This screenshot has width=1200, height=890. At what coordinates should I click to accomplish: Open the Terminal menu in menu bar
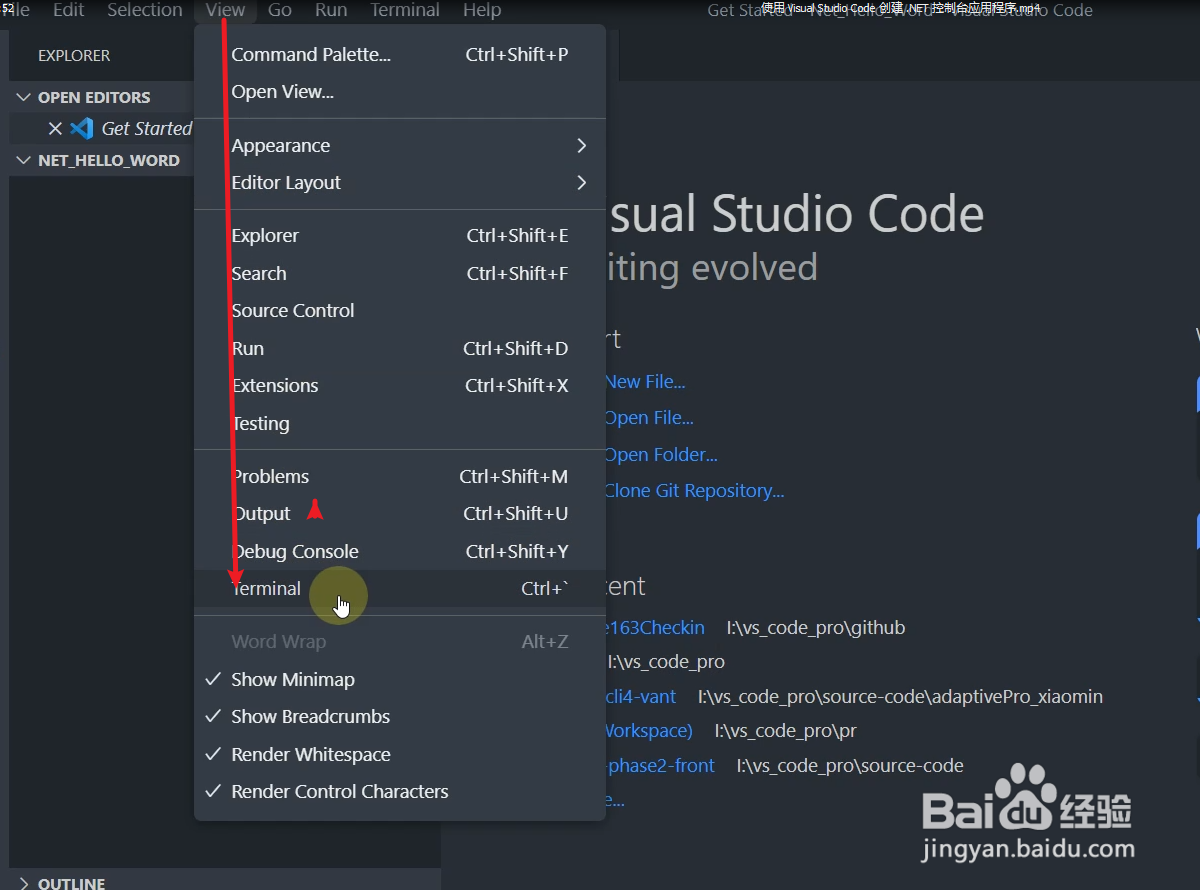(x=405, y=10)
